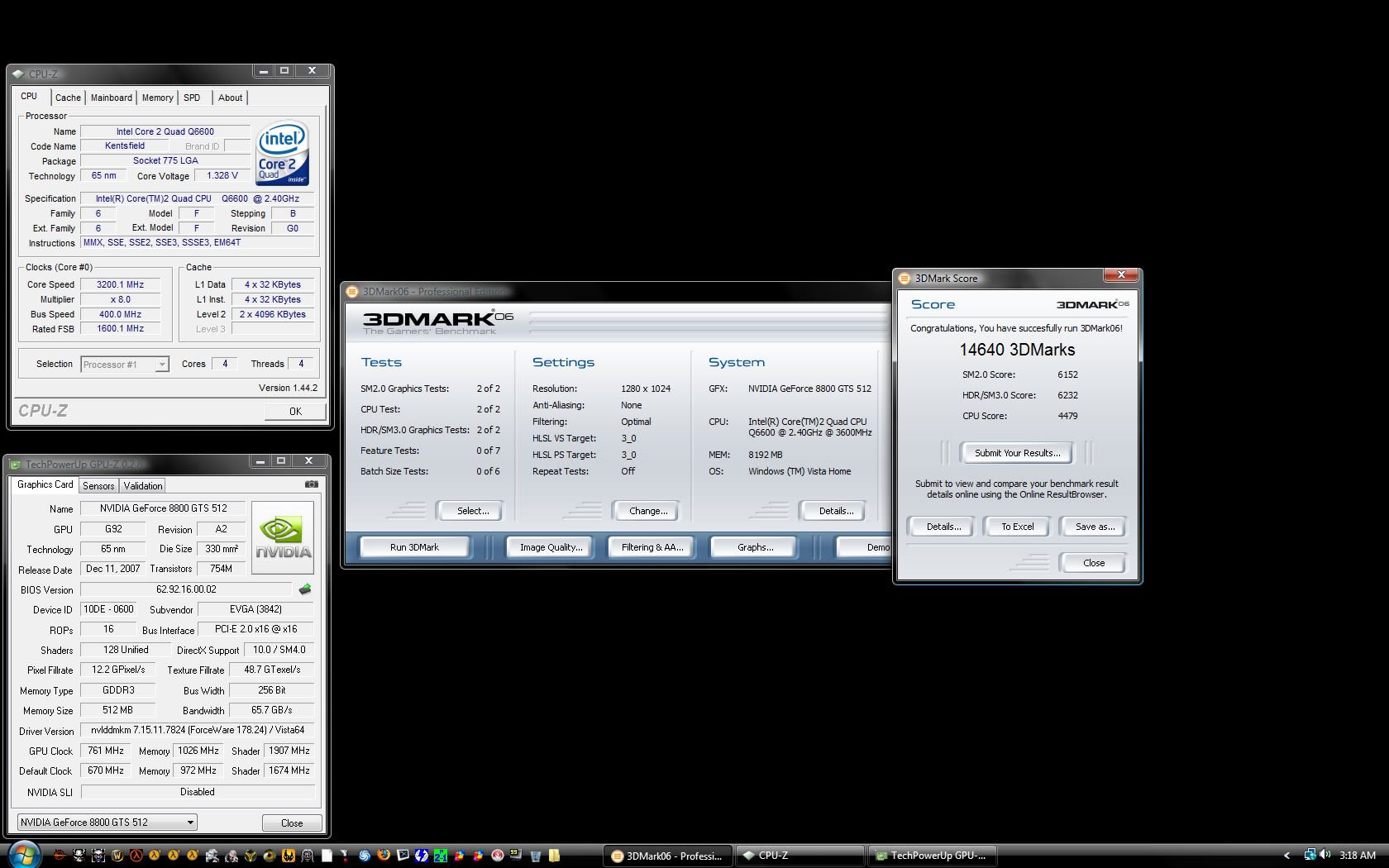Click OK in the CPU-Z window

click(295, 411)
